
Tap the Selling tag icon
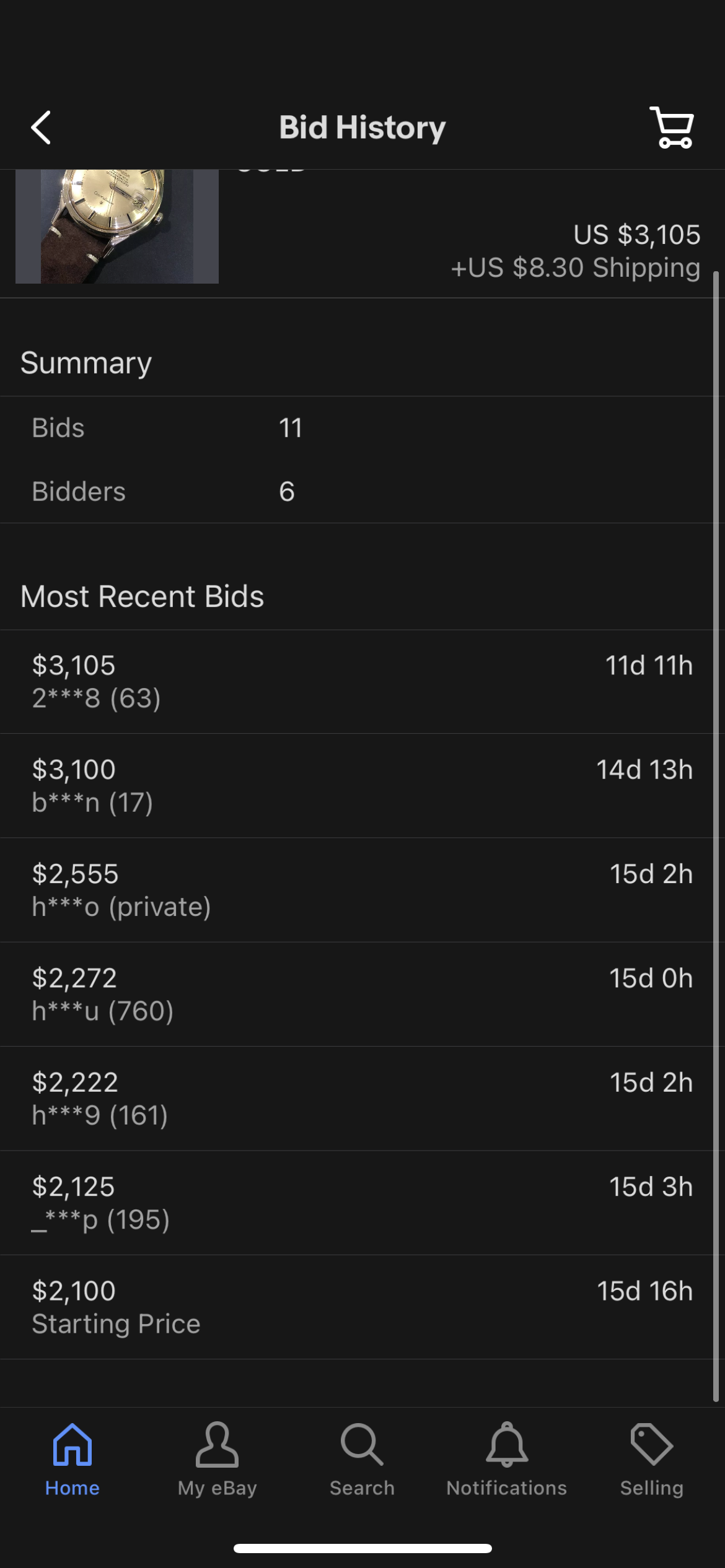(x=651, y=1444)
